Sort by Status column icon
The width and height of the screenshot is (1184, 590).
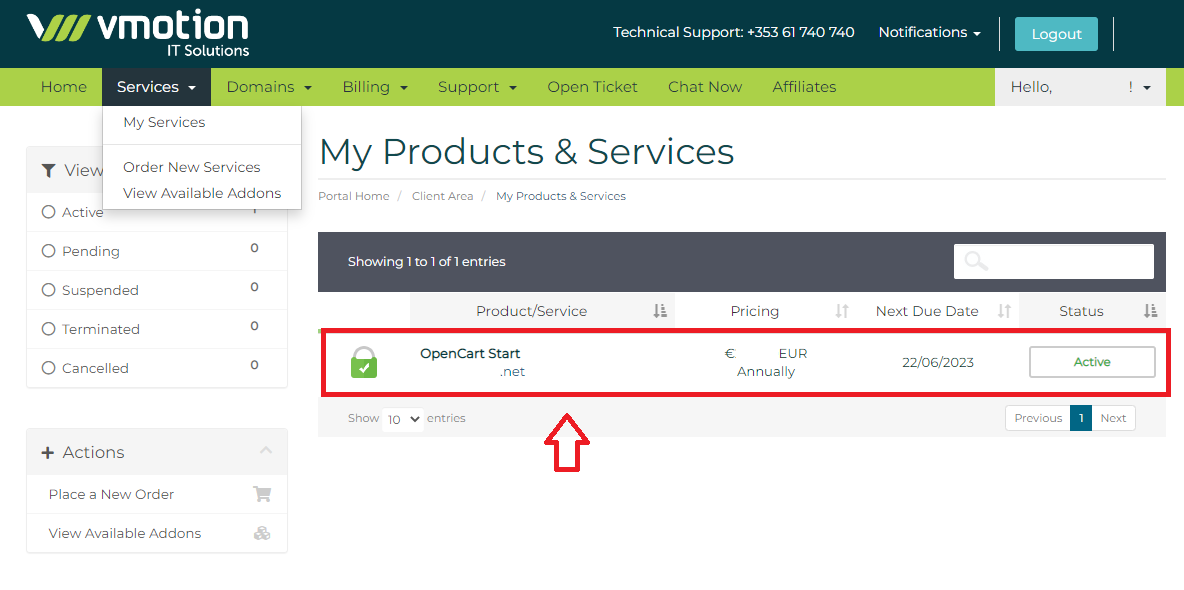pyautogui.click(x=1150, y=311)
